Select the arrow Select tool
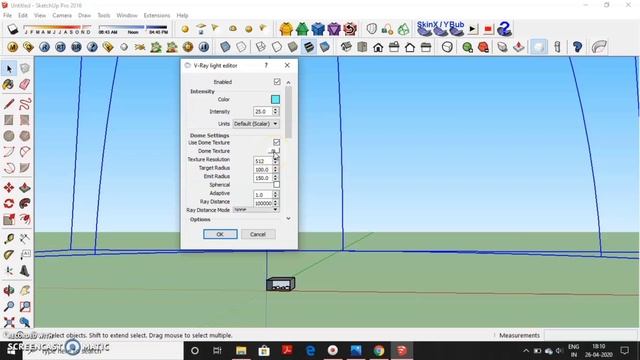This screenshot has width=640, height=360. [9, 69]
